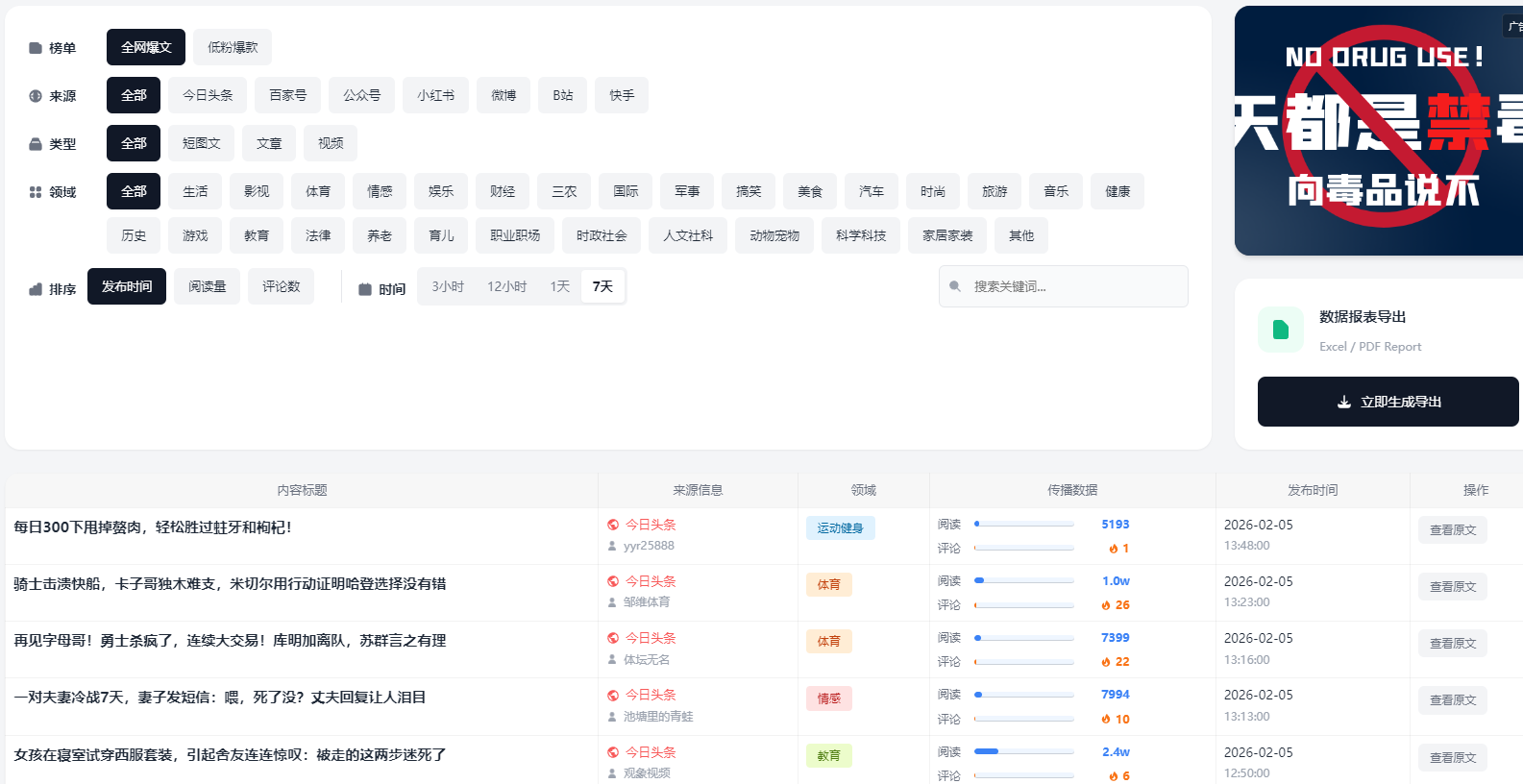This screenshot has width=1523, height=784.
Task: Click the 来源 globe icon
Action: pyautogui.click(x=36, y=96)
